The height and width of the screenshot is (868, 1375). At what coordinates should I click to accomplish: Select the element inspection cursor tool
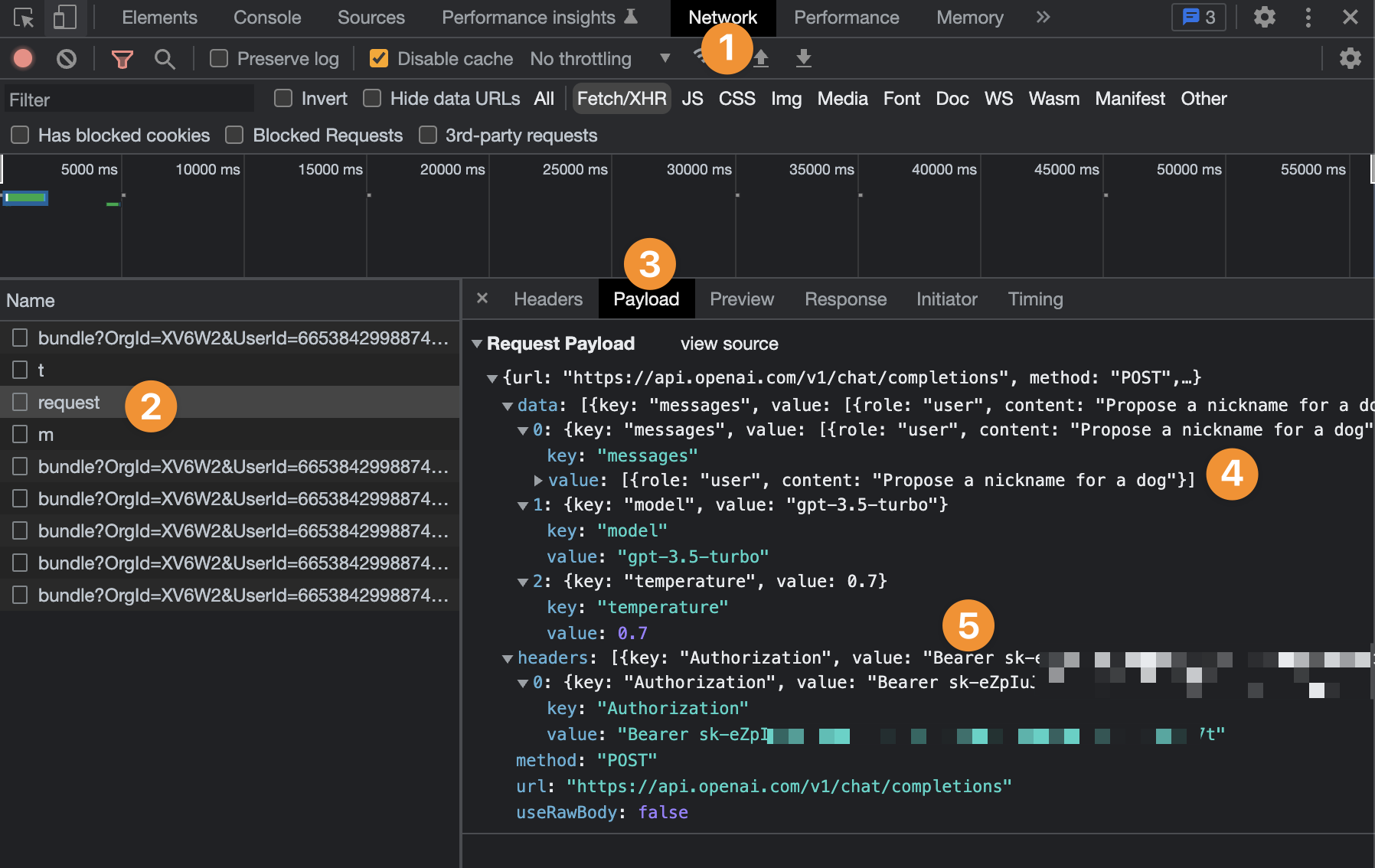(x=24, y=18)
